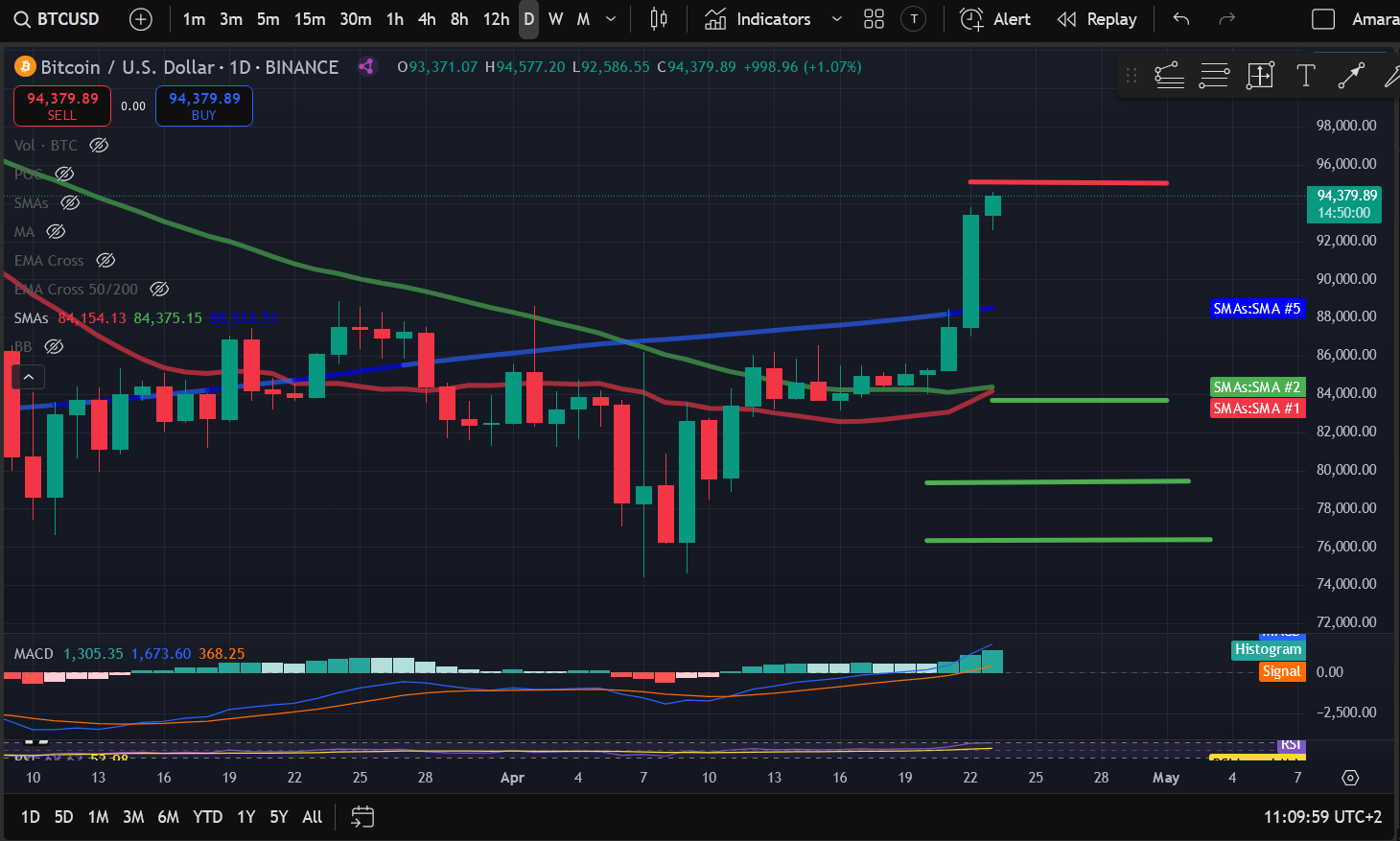1400x841 pixels.
Task: Collapse the indicator legend list
Action: point(29,377)
